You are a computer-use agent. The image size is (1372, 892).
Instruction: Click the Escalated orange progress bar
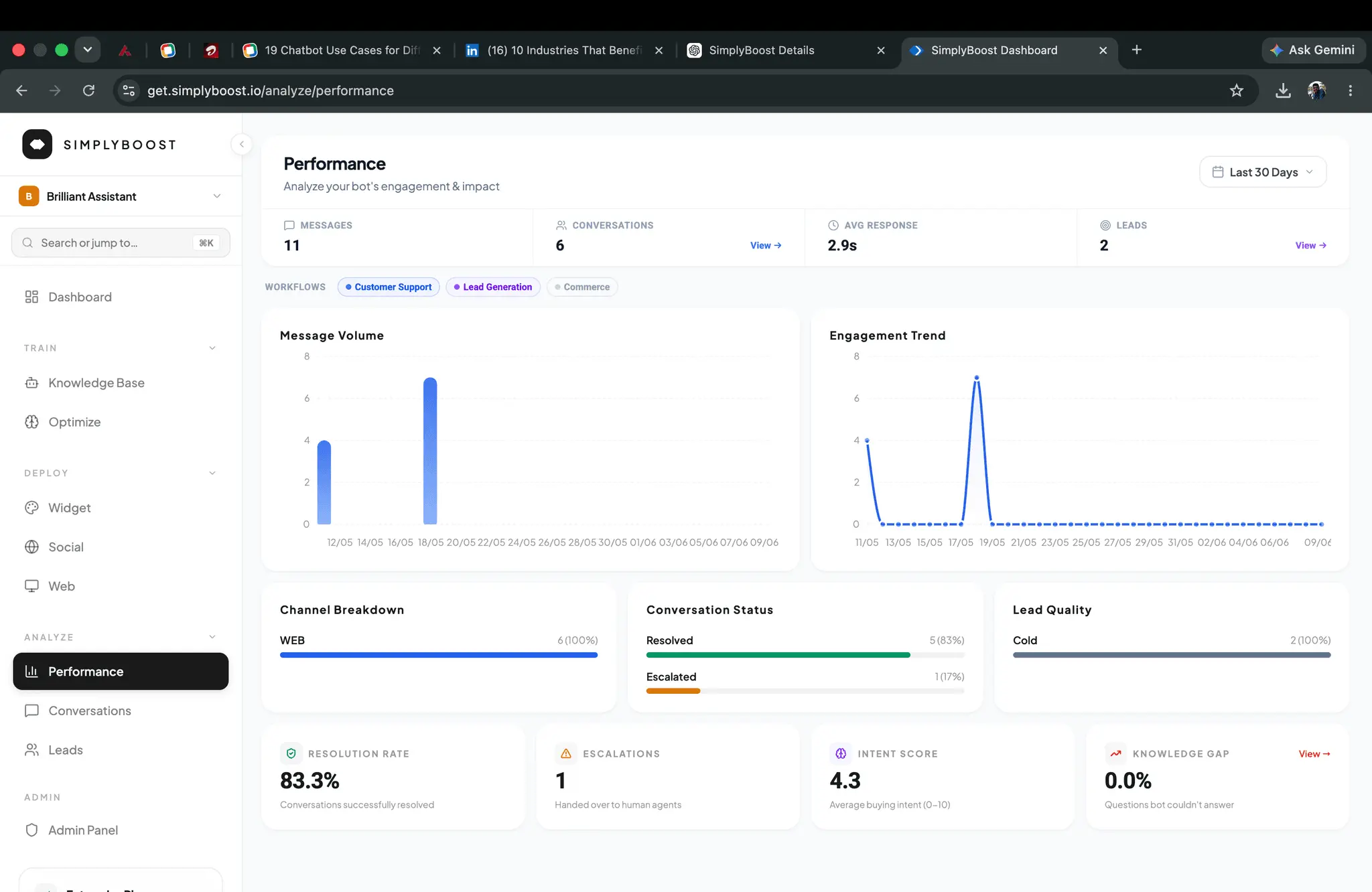pyautogui.click(x=673, y=691)
